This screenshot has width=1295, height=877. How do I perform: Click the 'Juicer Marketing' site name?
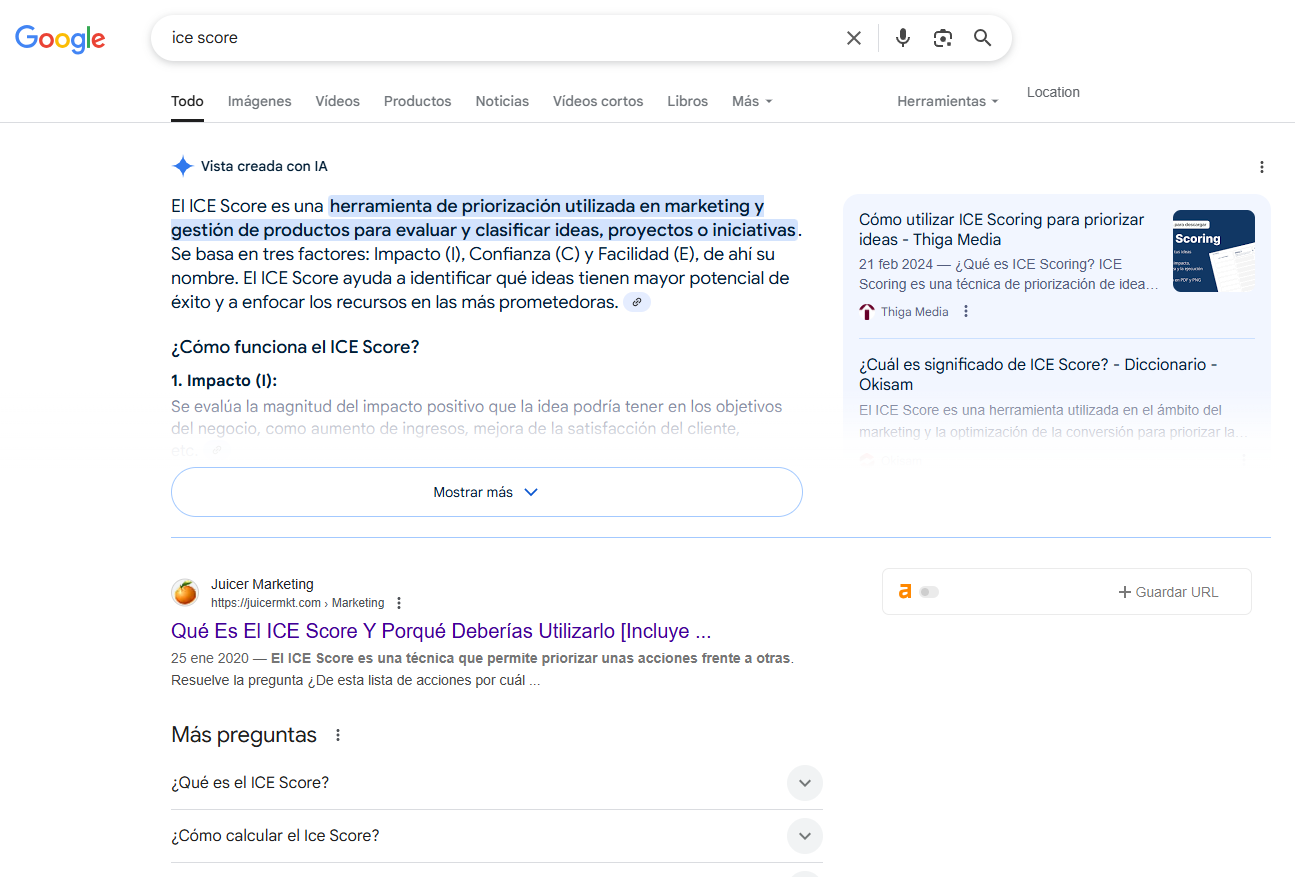[262, 584]
